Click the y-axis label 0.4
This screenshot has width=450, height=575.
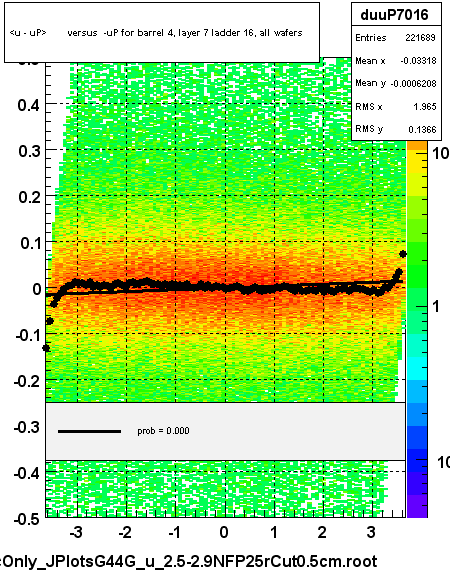[x=29, y=105]
